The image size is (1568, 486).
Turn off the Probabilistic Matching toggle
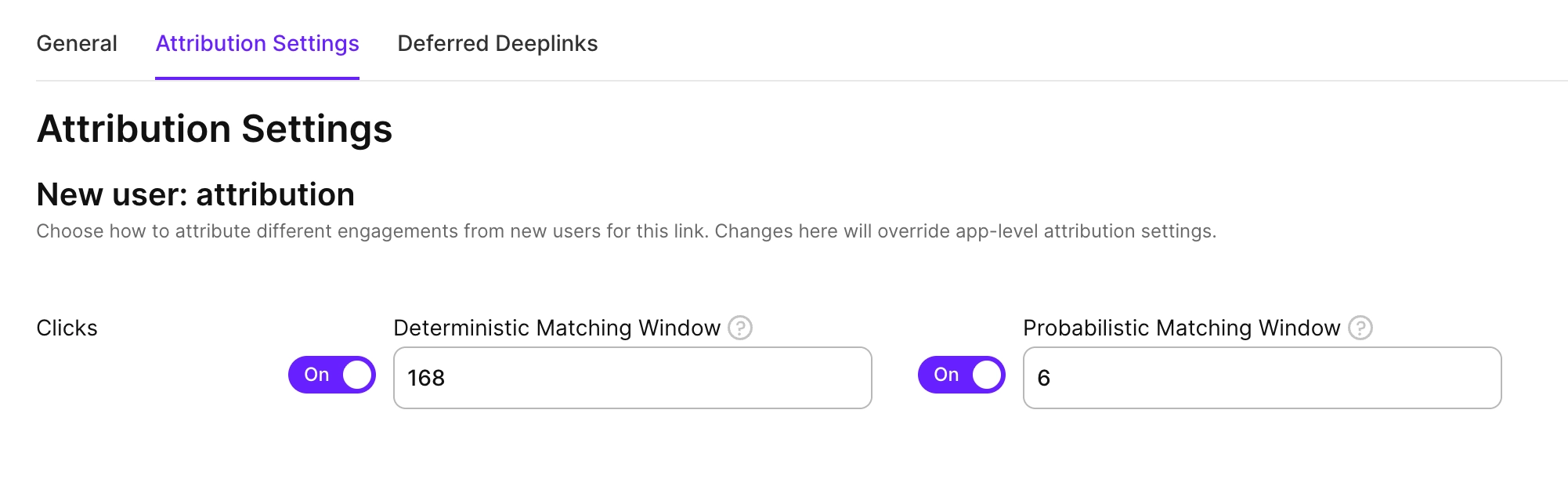[x=962, y=375]
